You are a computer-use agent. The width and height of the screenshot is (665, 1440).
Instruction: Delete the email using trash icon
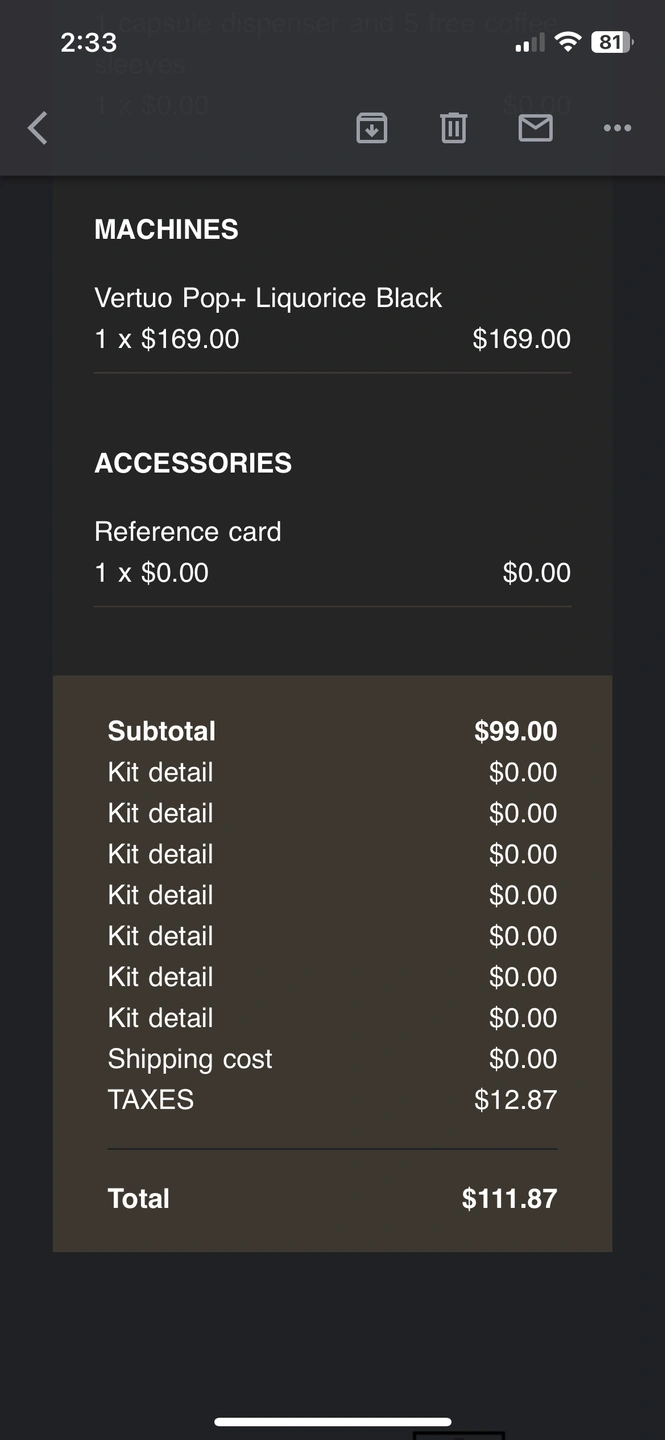[x=454, y=128]
